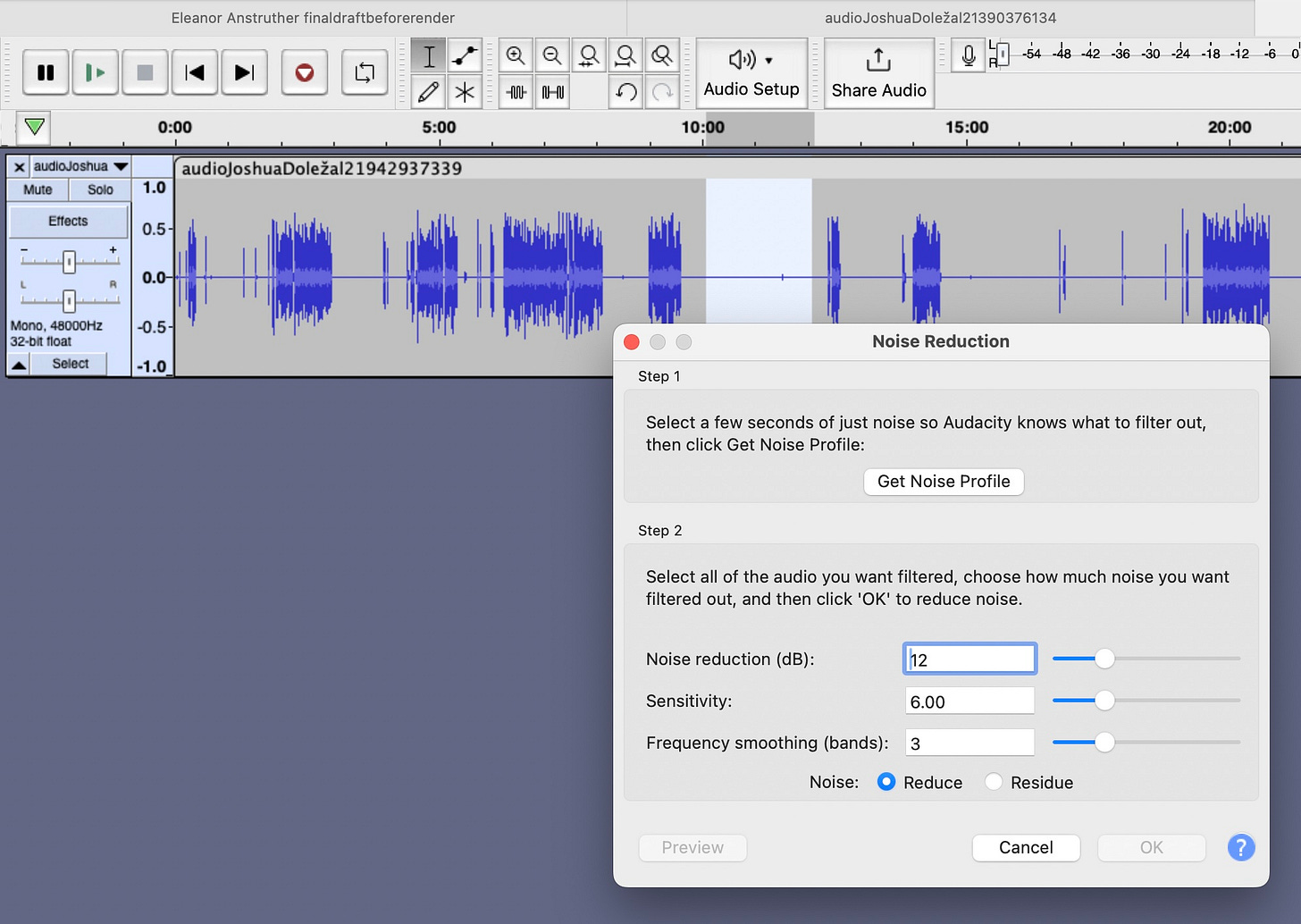The height and width of the screenshot is (924, 1301).
Task: Click the Sensitivity slider handle
Action: pos(1104,701)
